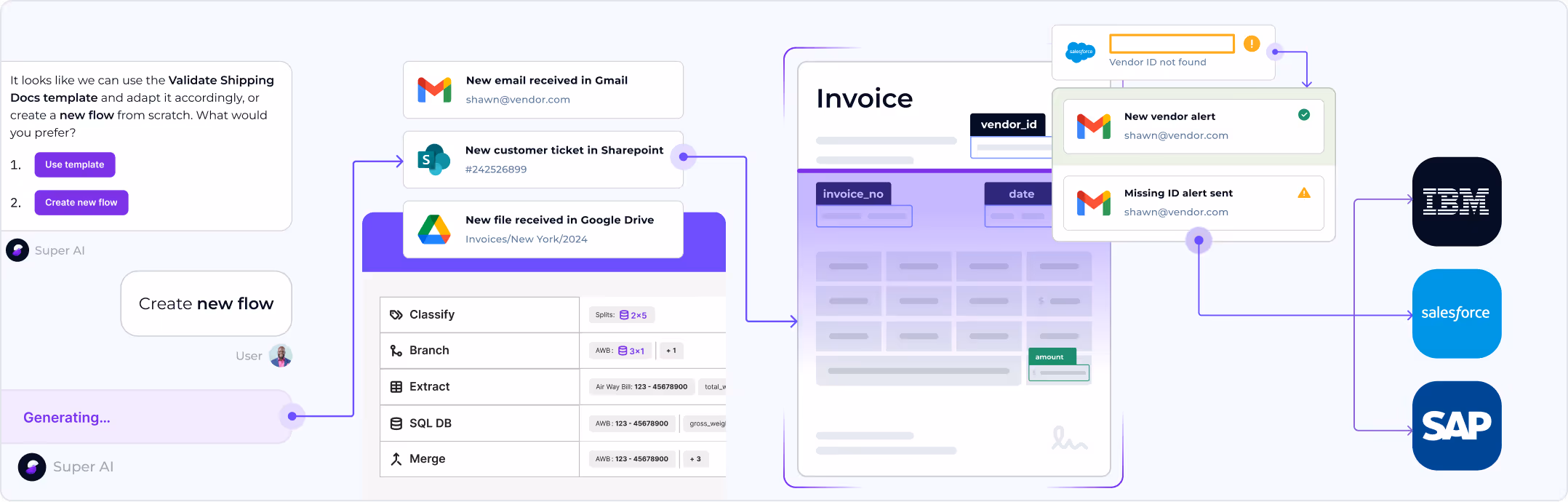Select the SQL DB database icon
1568x502 pixels.
coord(396,423)
